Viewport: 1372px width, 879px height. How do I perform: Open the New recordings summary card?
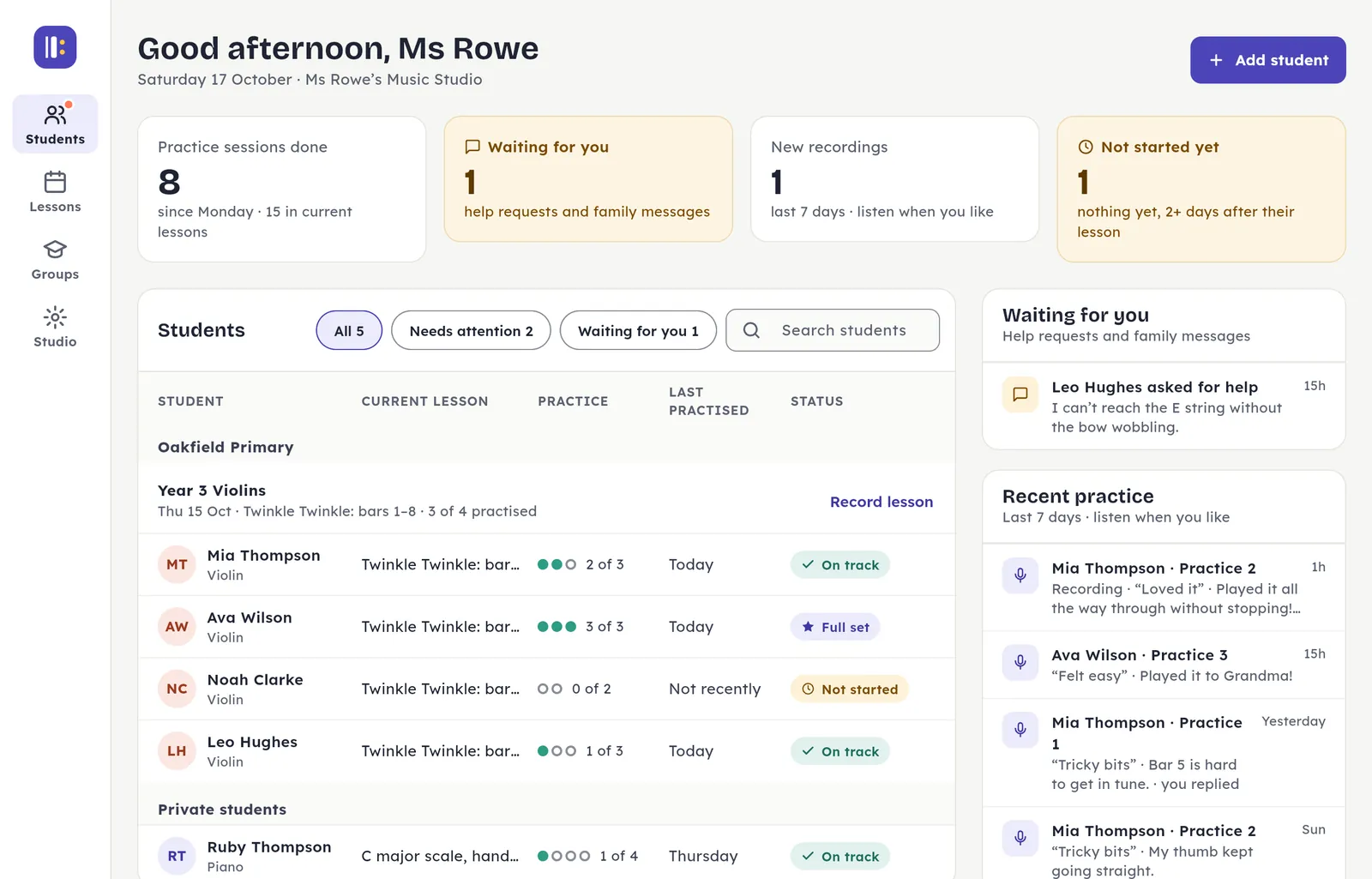pyautogui.click(x=894, y=179)
